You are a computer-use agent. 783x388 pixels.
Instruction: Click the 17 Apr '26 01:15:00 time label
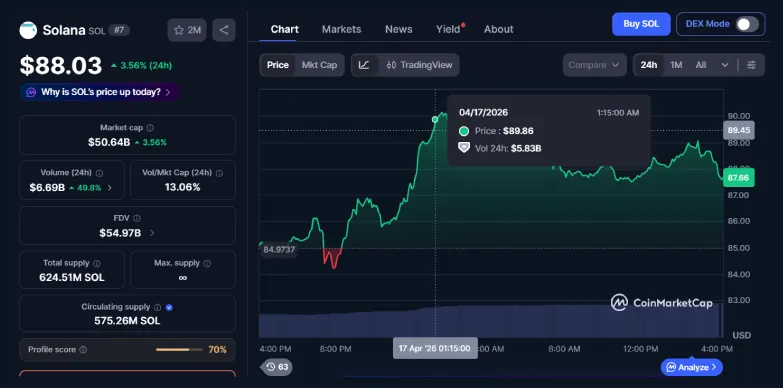click(435, 348)
